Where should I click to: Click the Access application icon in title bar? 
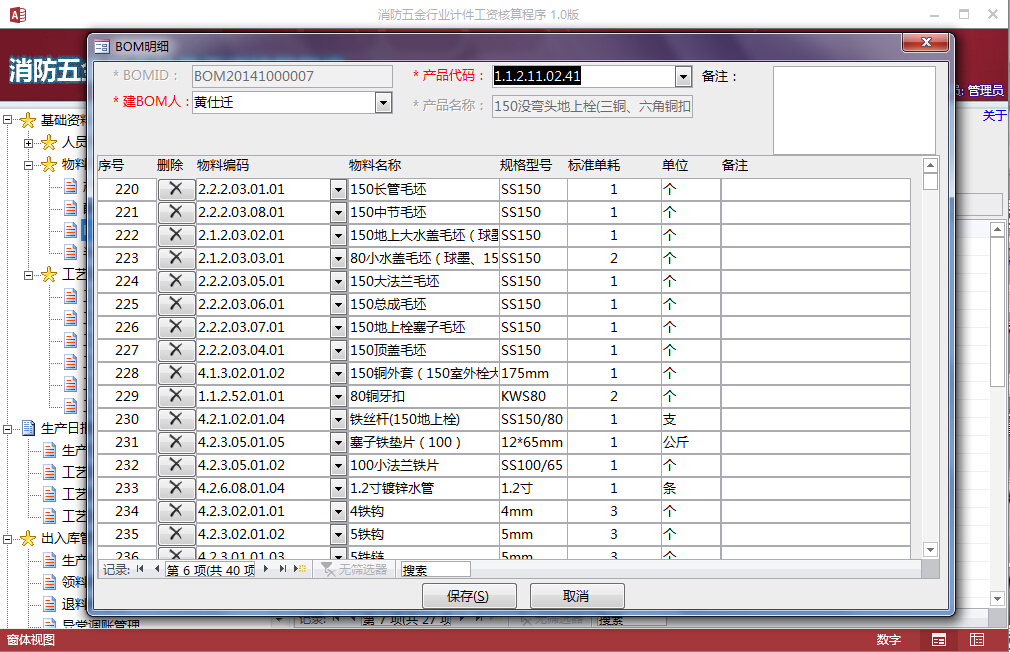(17, 14)
